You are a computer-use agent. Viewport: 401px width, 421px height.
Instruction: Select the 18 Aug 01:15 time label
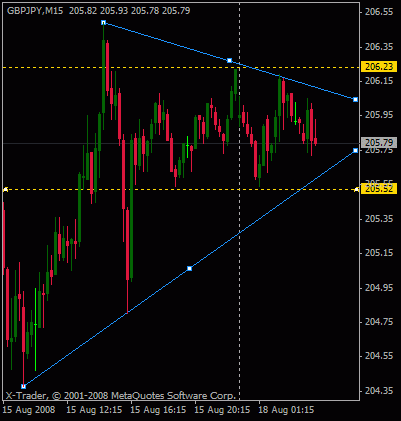point(286,410)
